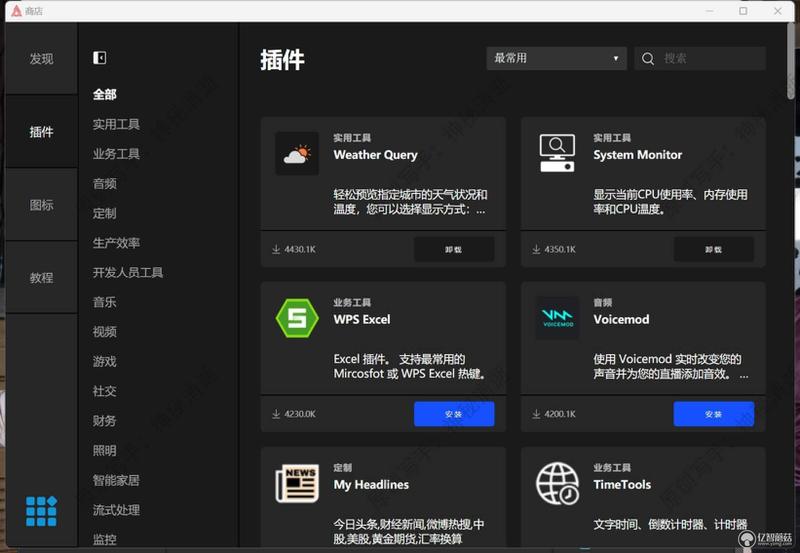Click the TimeTools globe clock icon
This screenshot has width=800, height=553.
pyautogui.click(x=557, y=483)
